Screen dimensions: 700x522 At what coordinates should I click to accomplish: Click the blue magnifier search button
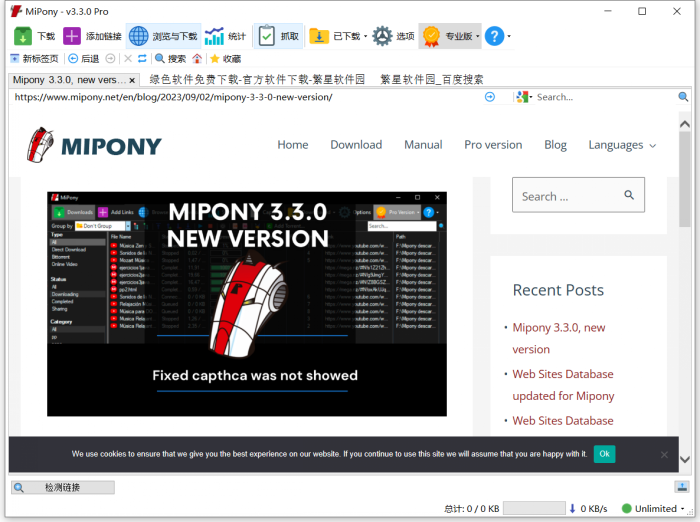click(x=683, y=96)
